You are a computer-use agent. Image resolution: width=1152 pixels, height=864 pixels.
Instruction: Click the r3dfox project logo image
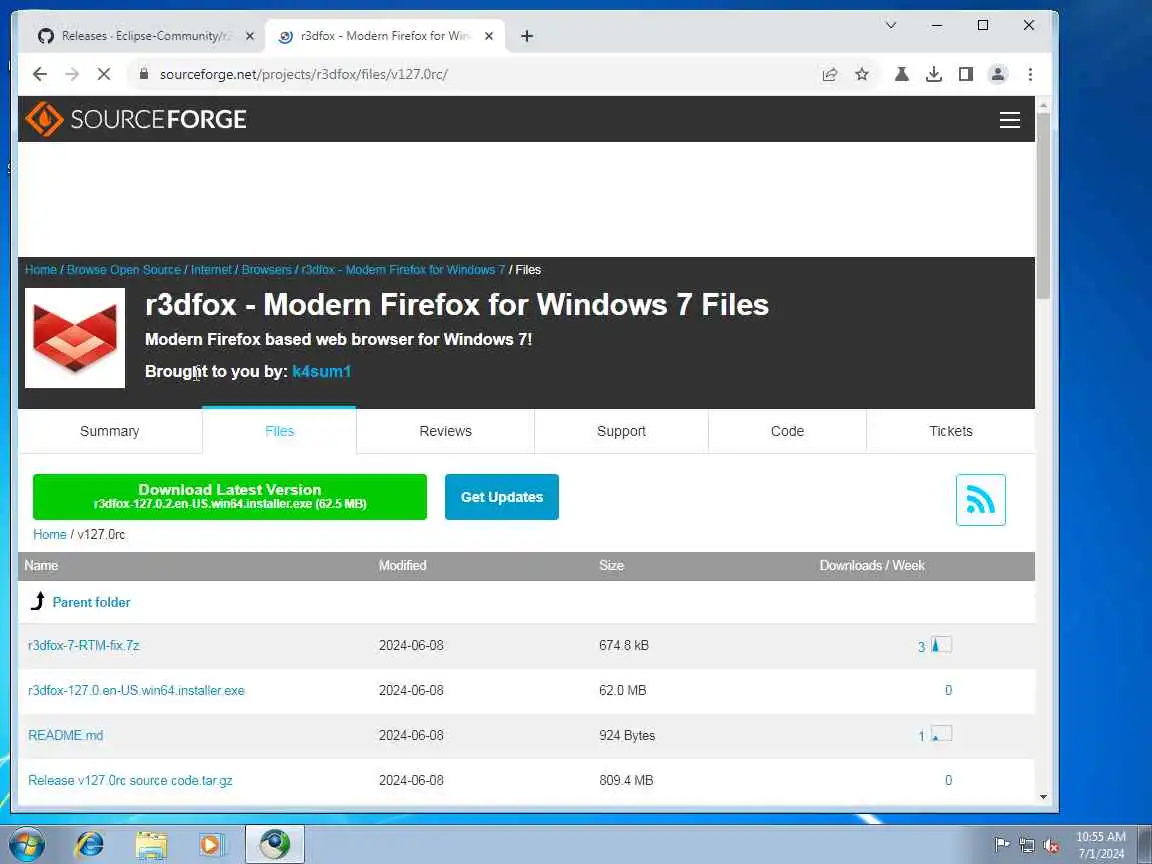point(75,338)
